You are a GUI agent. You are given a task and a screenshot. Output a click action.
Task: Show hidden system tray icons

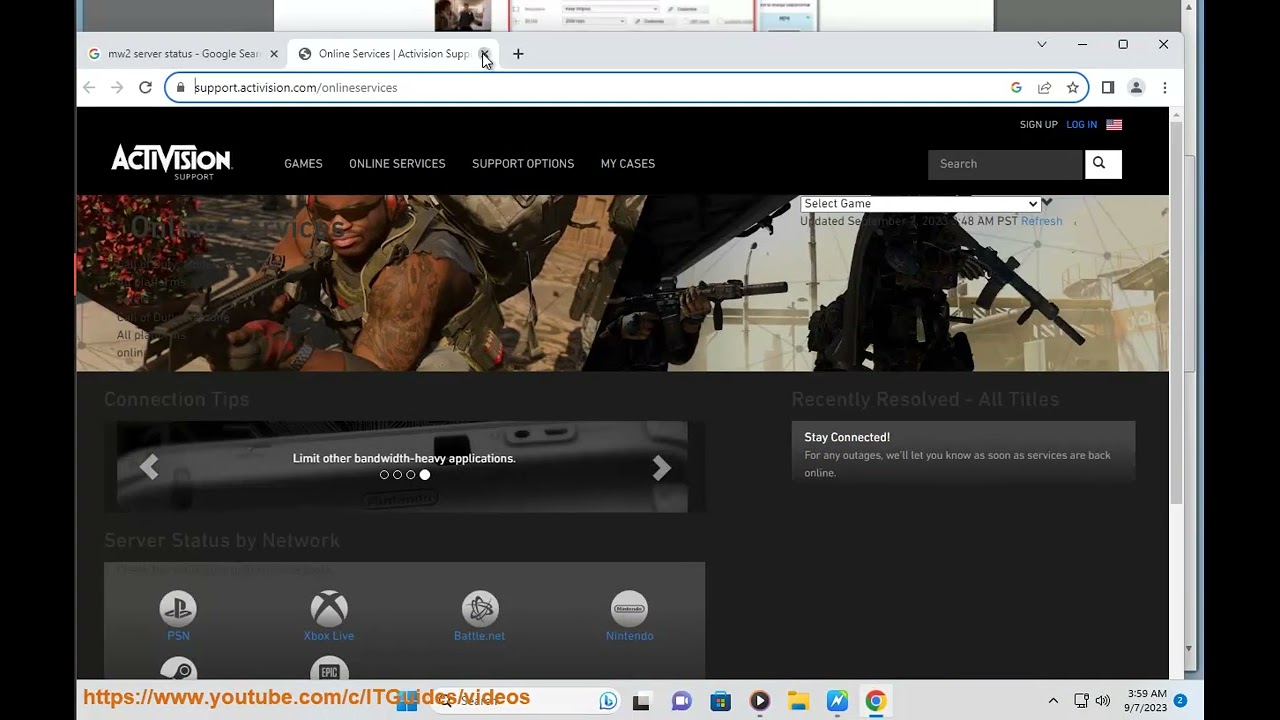point(1053,701)
